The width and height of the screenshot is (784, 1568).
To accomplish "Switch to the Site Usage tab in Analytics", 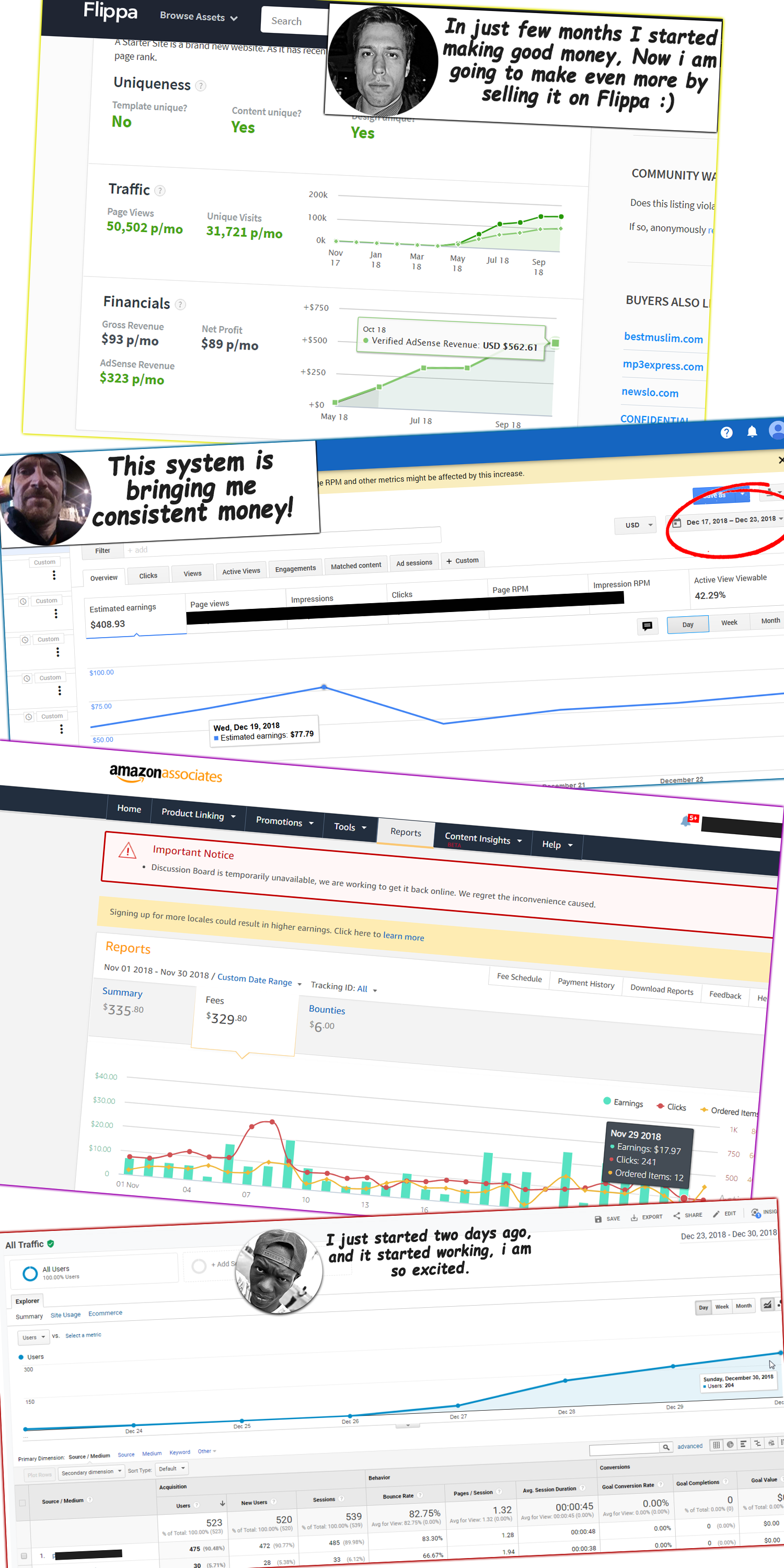I will 65,1315.
